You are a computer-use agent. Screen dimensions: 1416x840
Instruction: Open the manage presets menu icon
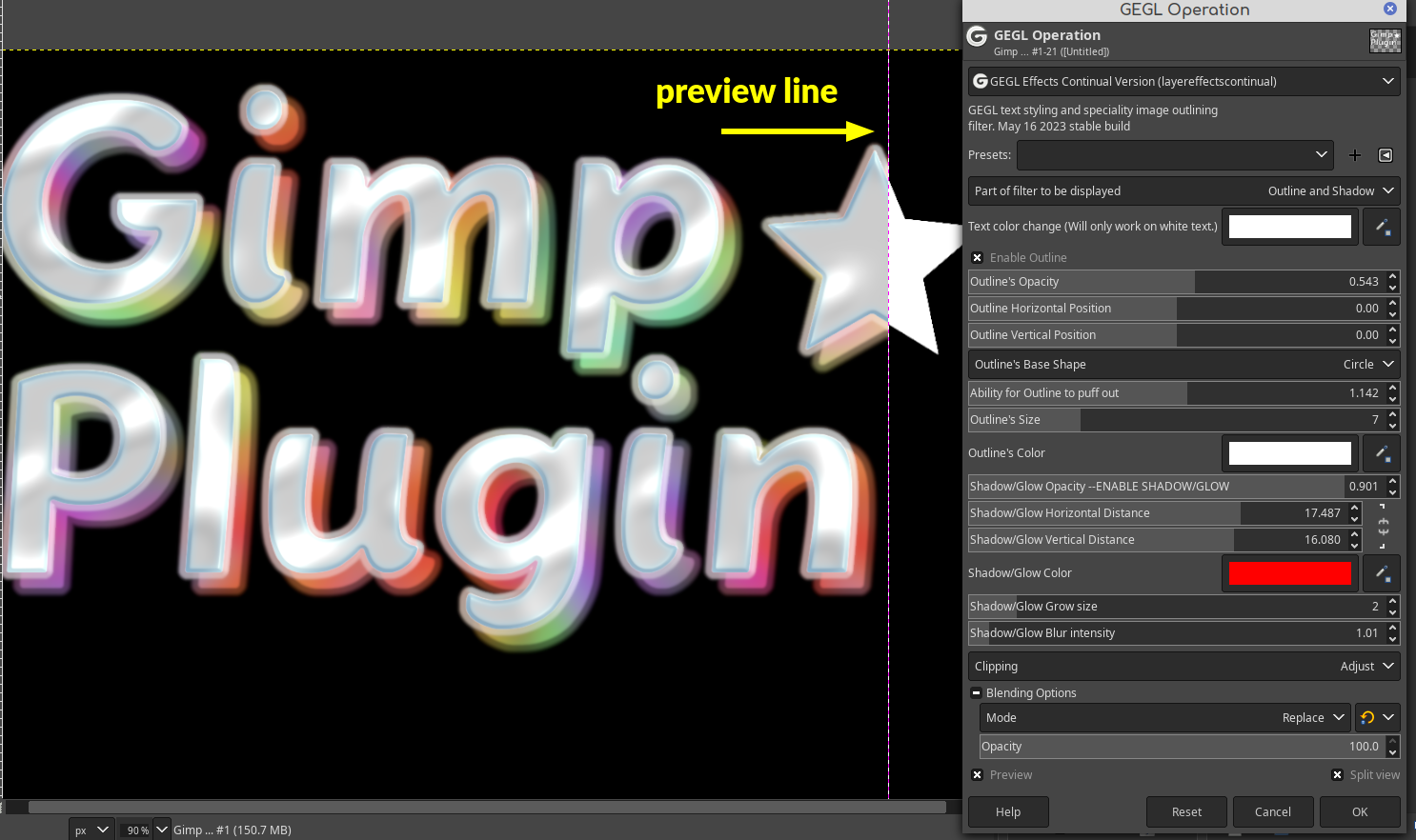coord(1386,155)
